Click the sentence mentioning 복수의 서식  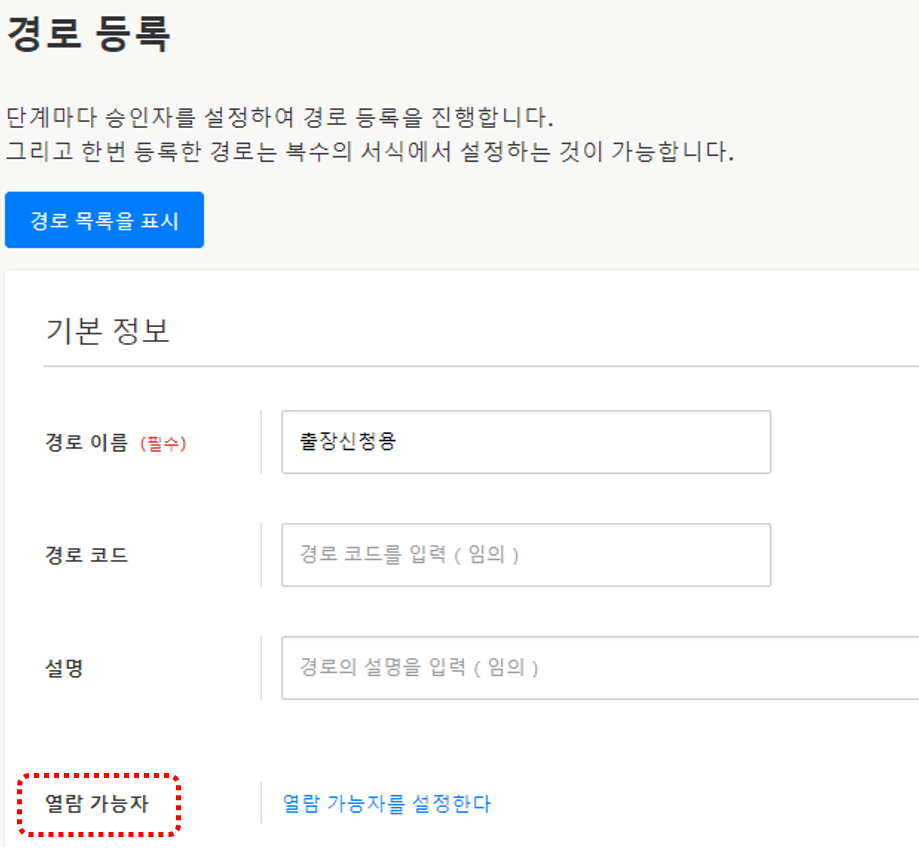point(370,153)
